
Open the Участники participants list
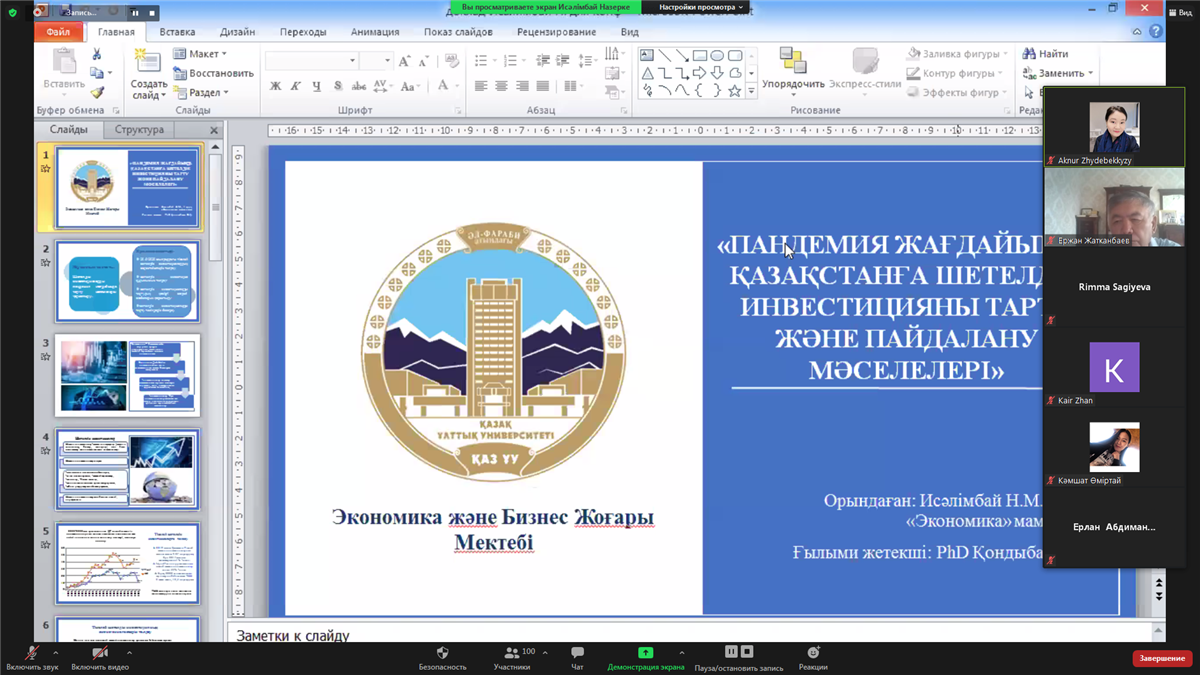point(512,653)
